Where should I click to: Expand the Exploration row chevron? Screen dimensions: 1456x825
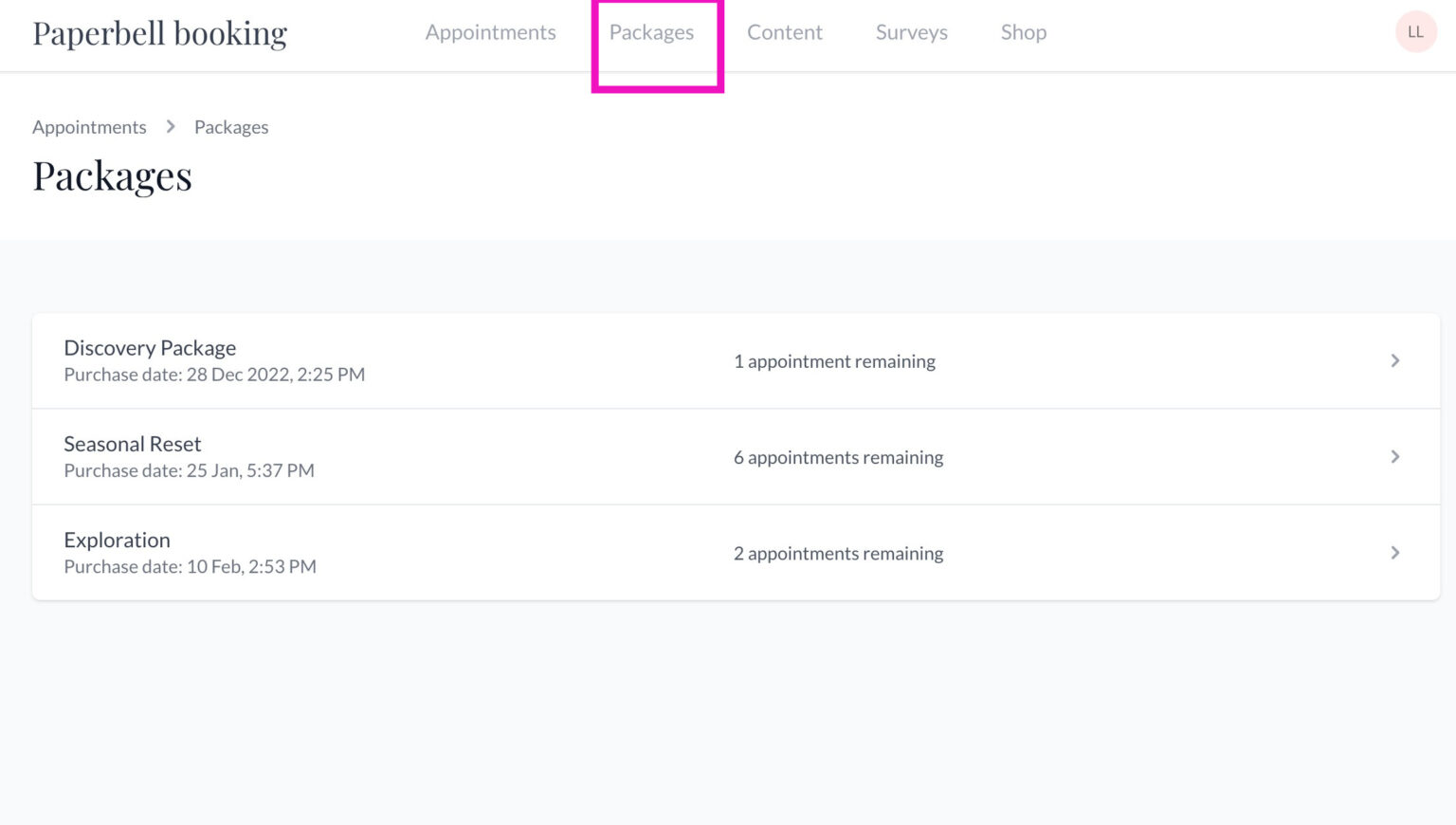pyautogui.click(x=1394, y=552)
